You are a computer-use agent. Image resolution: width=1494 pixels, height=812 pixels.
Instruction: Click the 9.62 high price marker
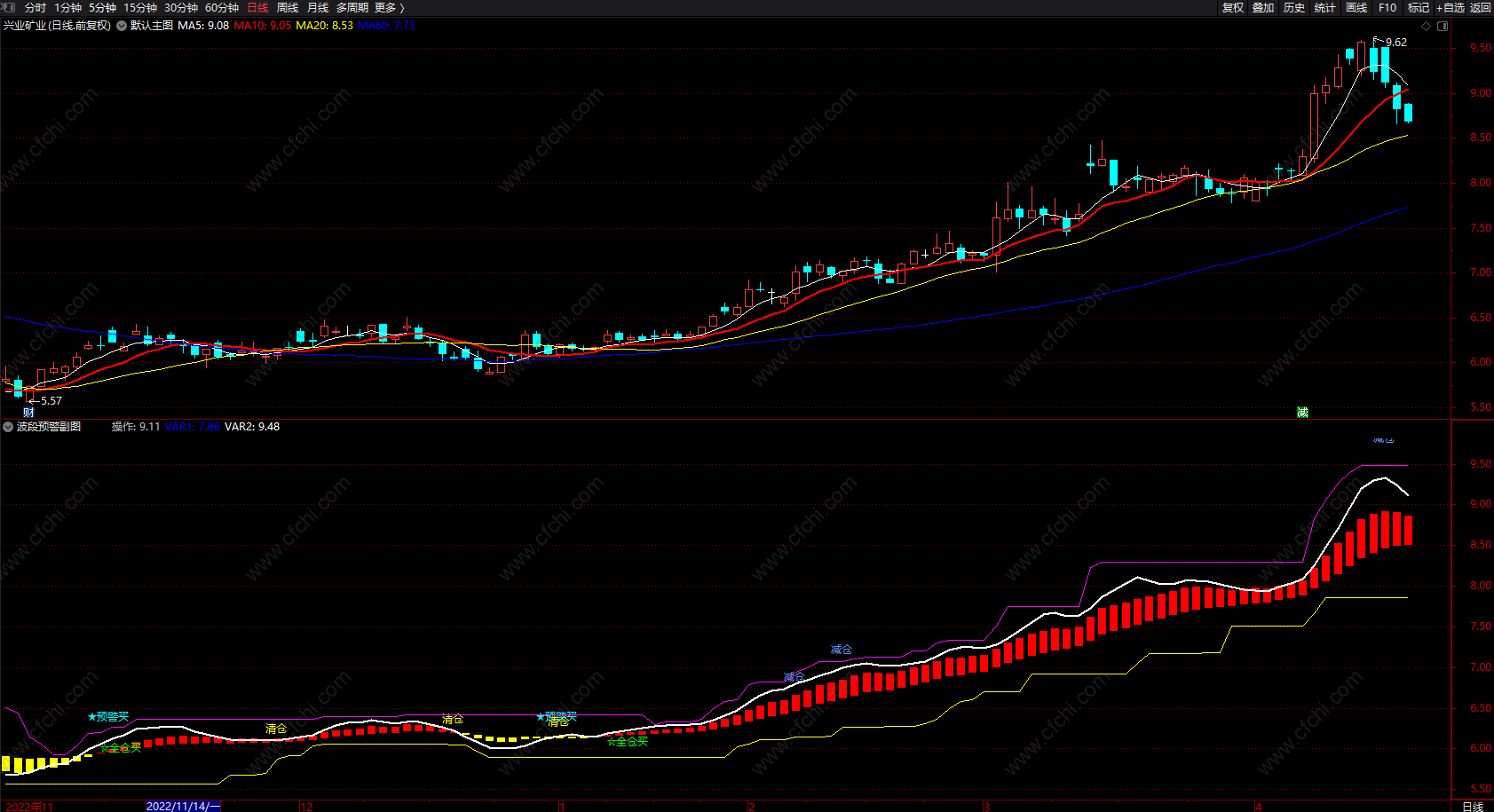[x=1395, y=42]
